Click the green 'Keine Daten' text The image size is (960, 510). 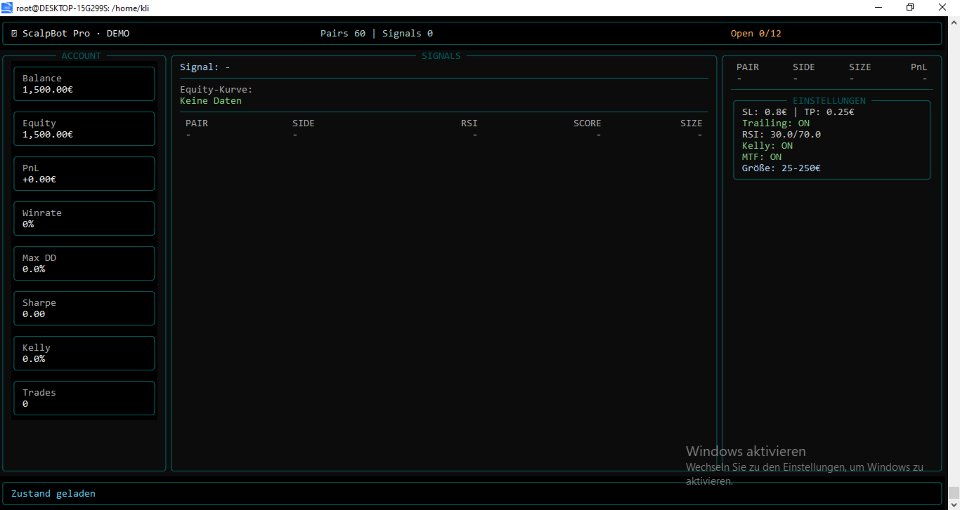coord(211,101)
